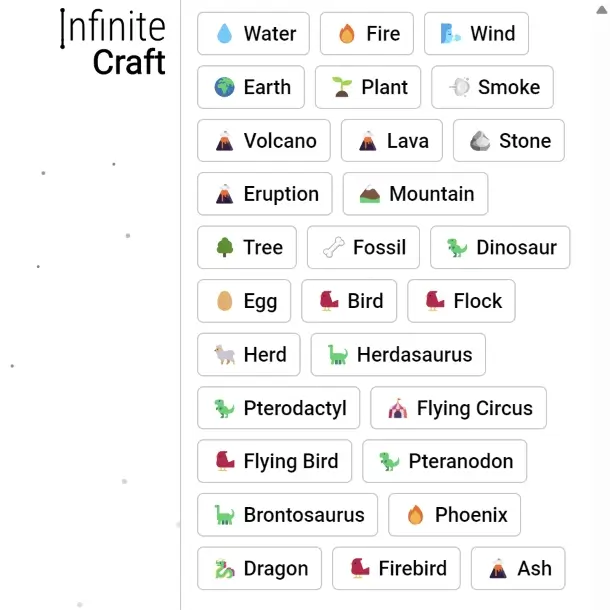Select the Brontosaurus element
This screenshot has width=610, height=610.
point(287,515)
